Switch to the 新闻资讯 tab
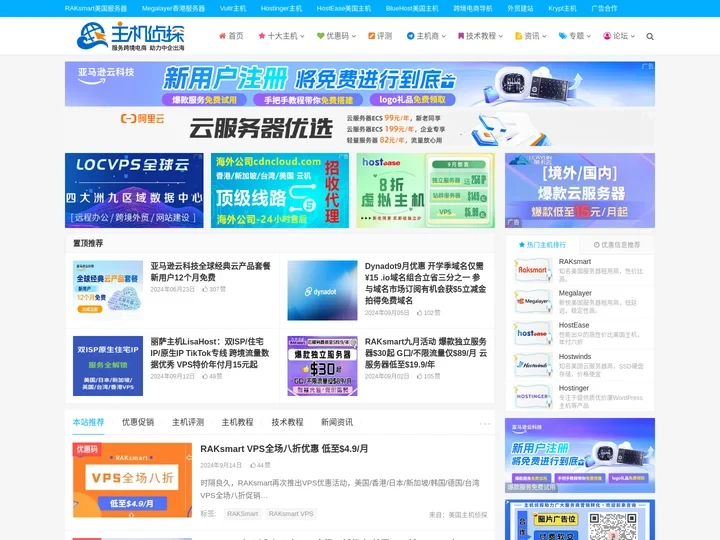 [337, 422]
